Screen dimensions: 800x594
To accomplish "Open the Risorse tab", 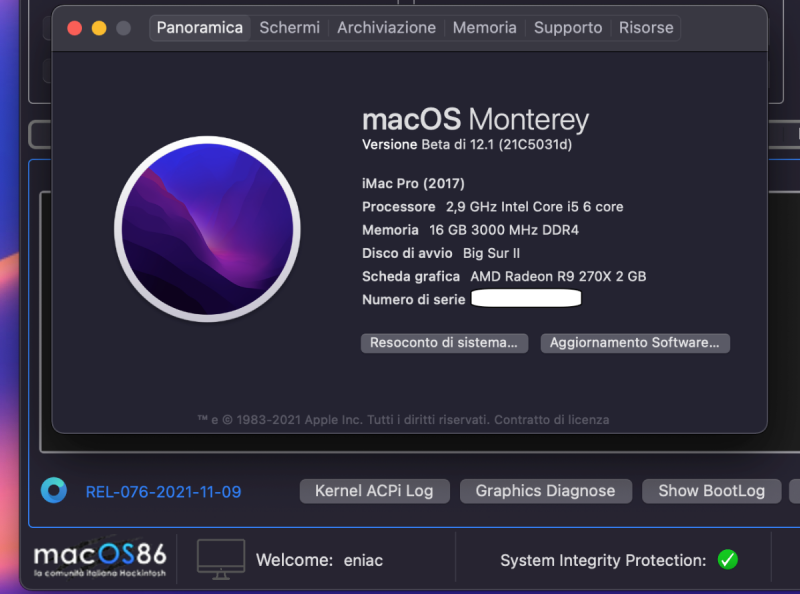I will [646, 28].
